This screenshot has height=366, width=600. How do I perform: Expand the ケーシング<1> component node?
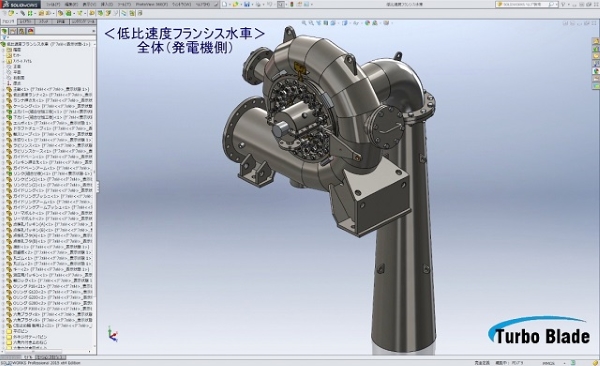pyautogui.click(x=3, y=106)
